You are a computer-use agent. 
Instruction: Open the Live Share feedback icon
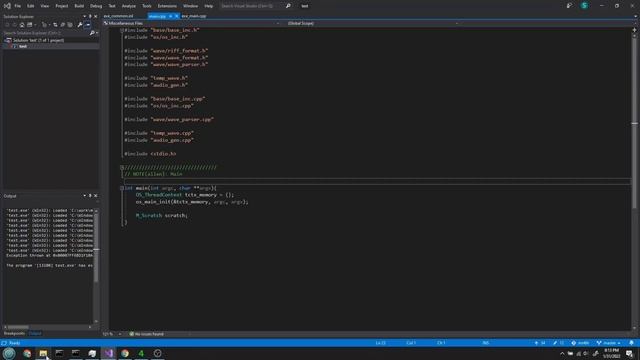click(569, 6)
